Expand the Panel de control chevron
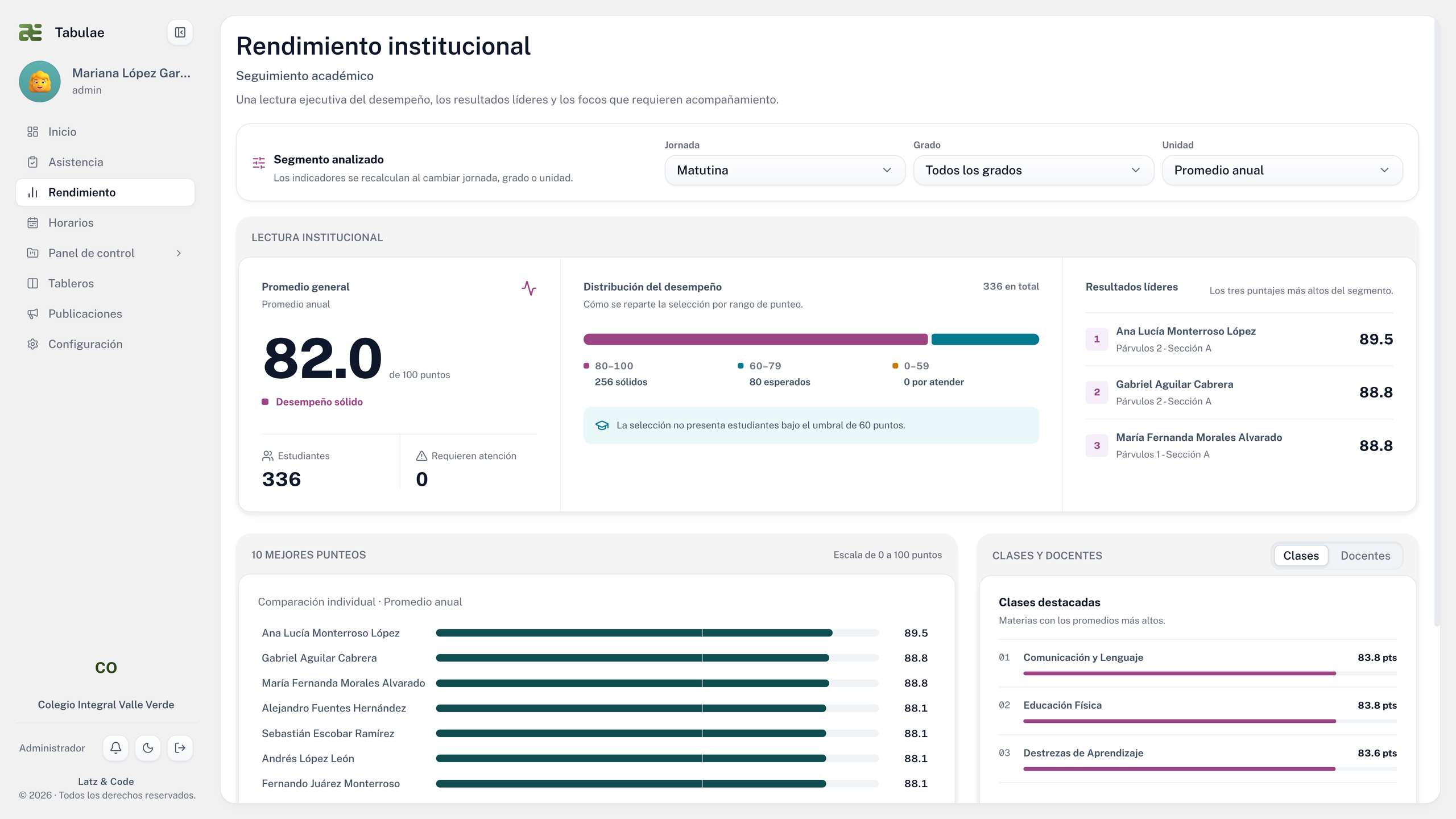The height and width of the screenshot is (819, 1456). (179, 253)
